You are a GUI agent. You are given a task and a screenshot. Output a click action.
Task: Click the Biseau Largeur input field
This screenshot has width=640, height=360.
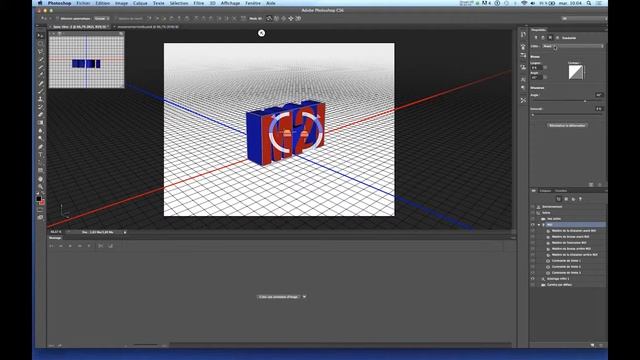pos(537,68)
